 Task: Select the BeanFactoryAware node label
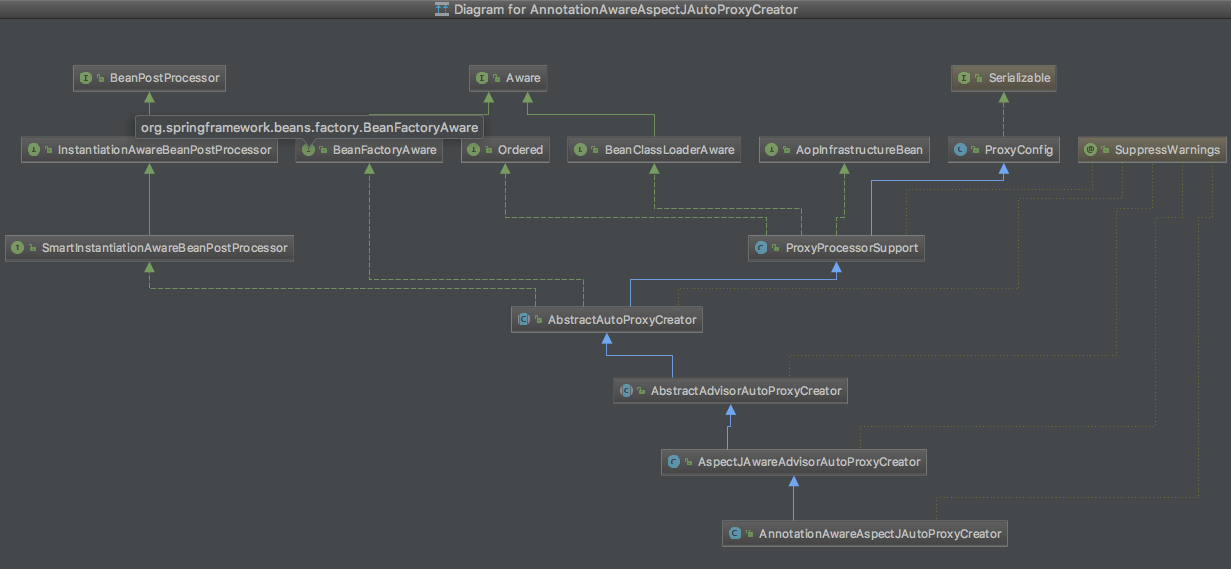(384, 150)
